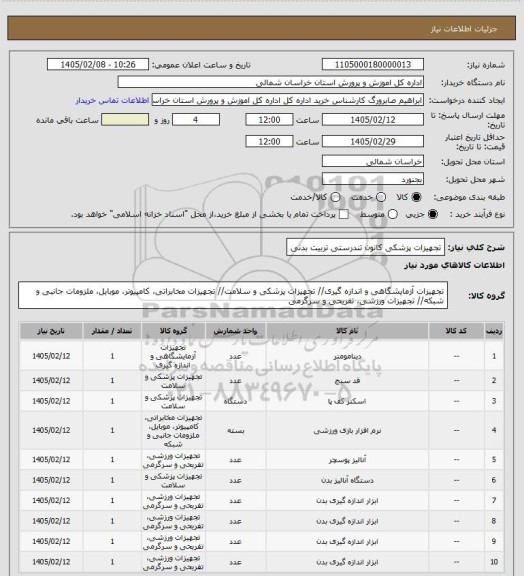
Task: Select the قد سنج item name in row 2
Action: [347, 381]
